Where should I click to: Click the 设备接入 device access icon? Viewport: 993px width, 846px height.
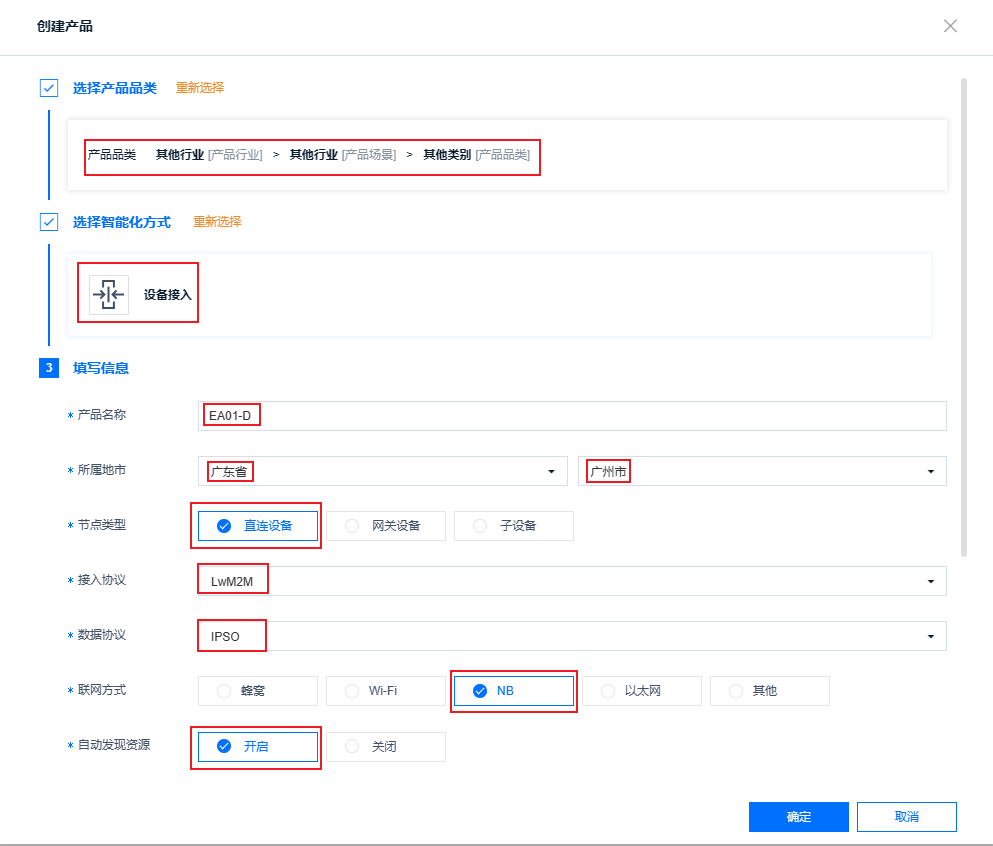coord(109,295)
